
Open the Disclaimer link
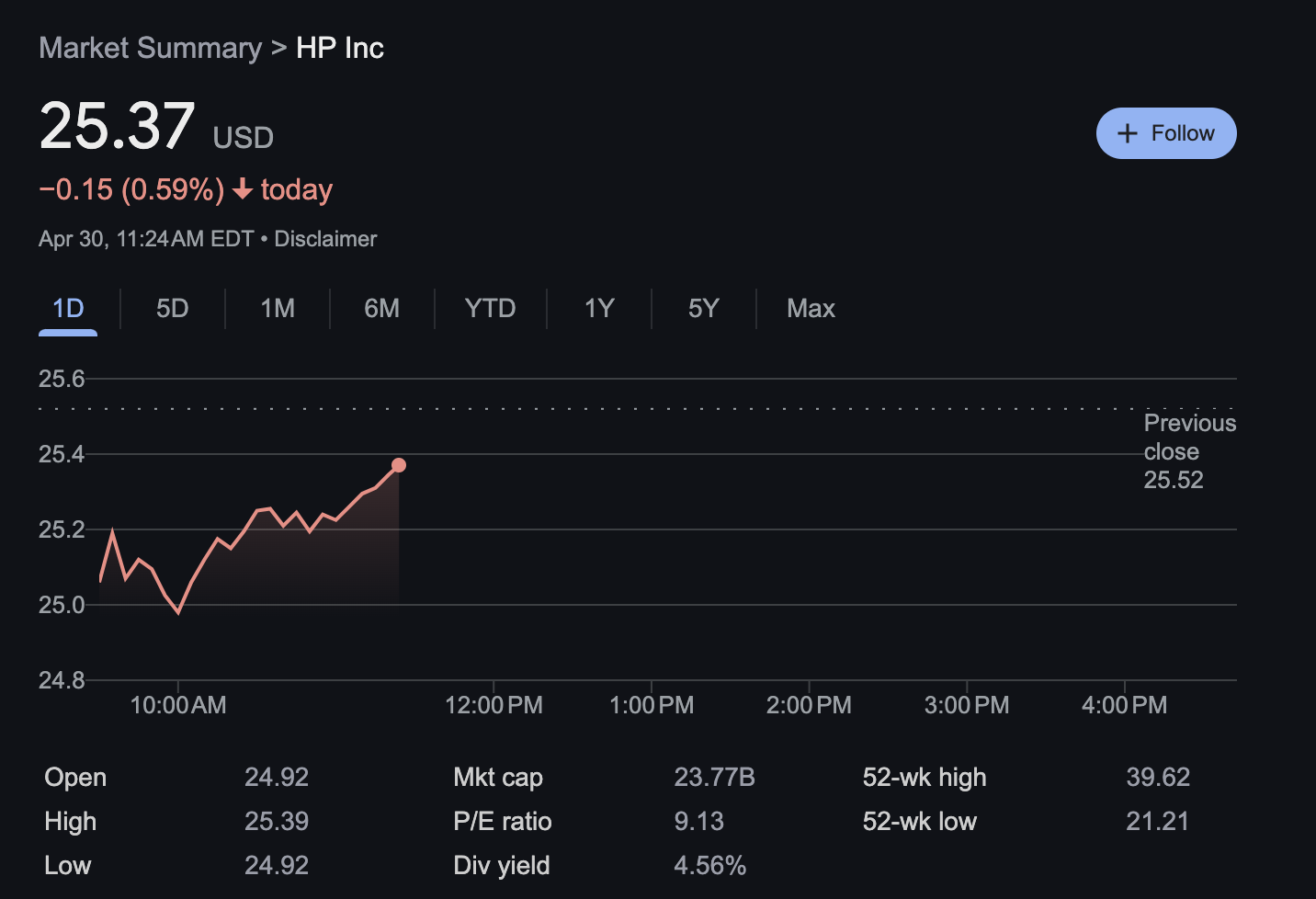coord(325,239)
